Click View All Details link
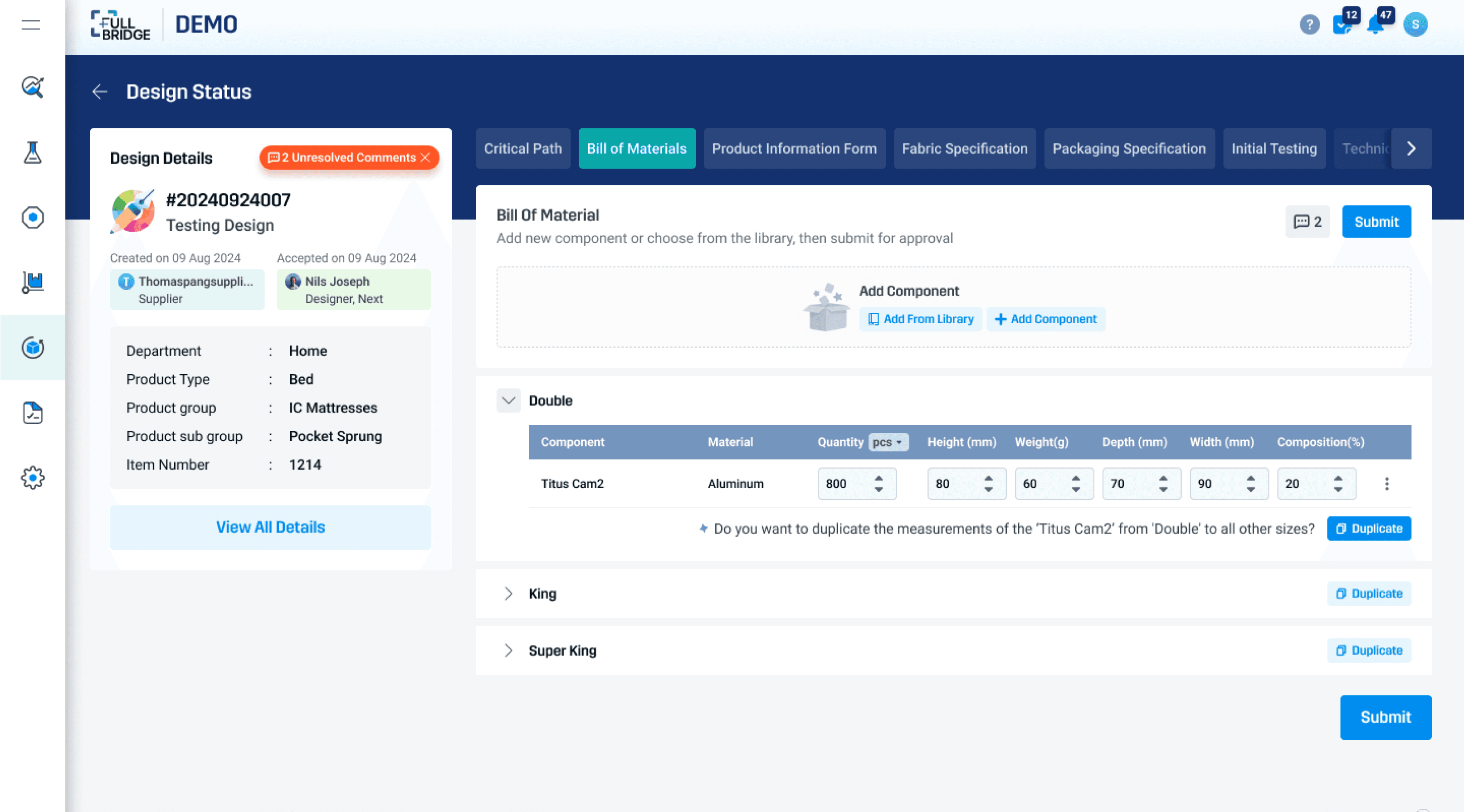The image size is (1464, 812). click(x=270, y=527)
